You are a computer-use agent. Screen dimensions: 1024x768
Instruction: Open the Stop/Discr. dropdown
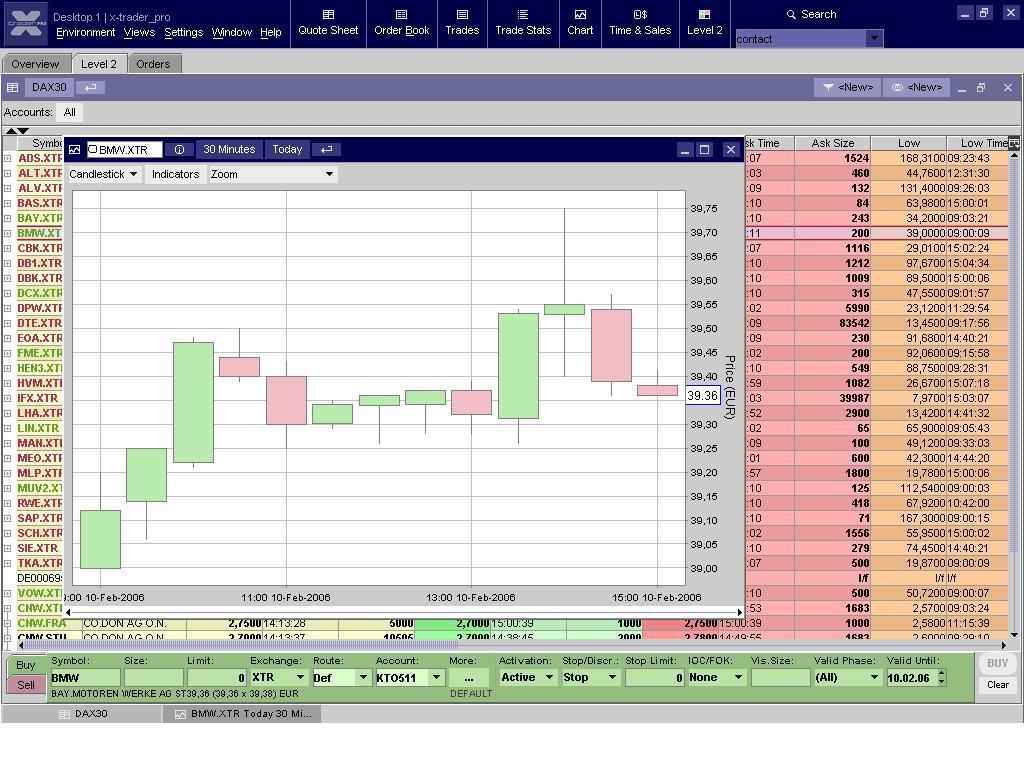[x=612, y=678]
